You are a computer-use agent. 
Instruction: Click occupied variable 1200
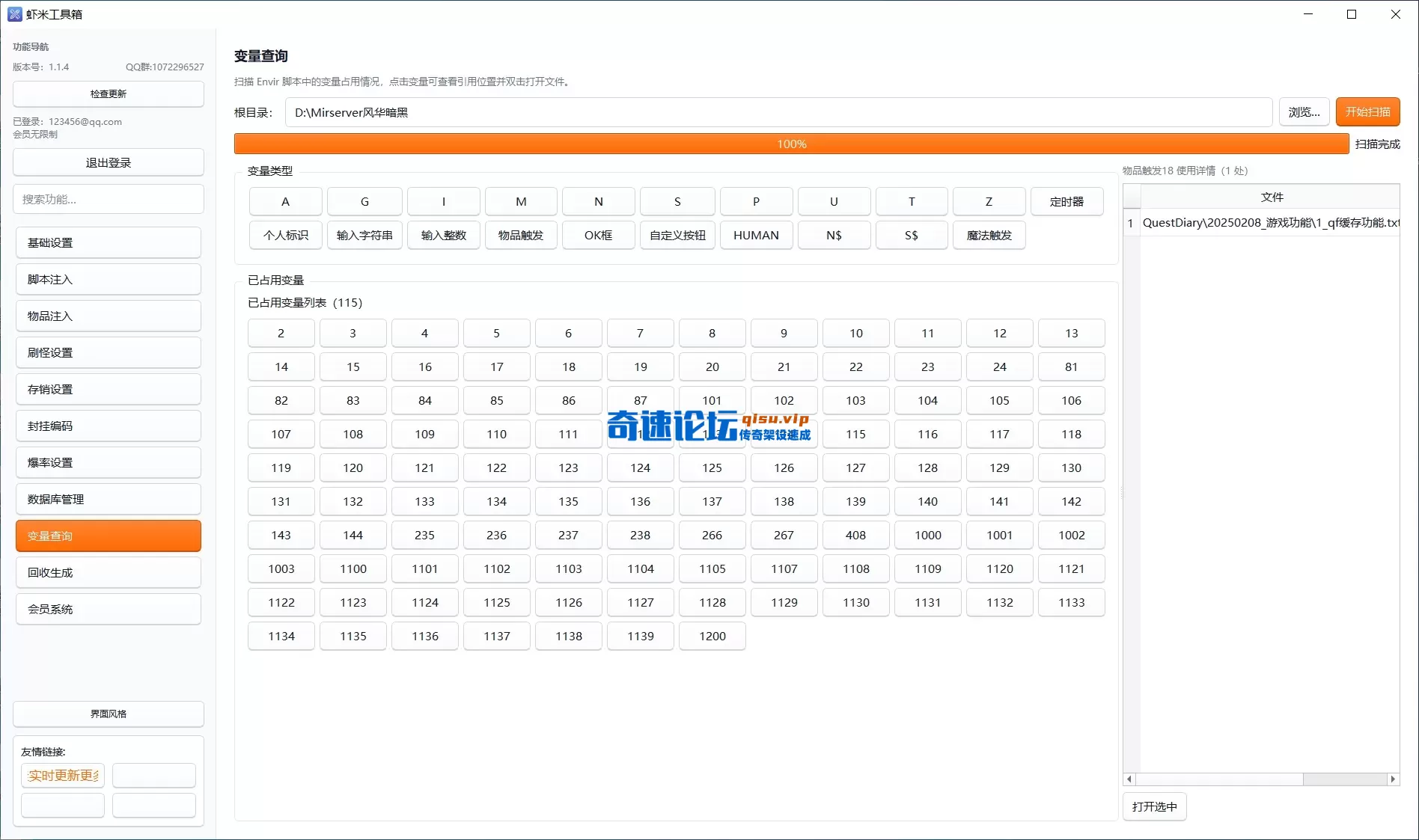click(712, 636)
